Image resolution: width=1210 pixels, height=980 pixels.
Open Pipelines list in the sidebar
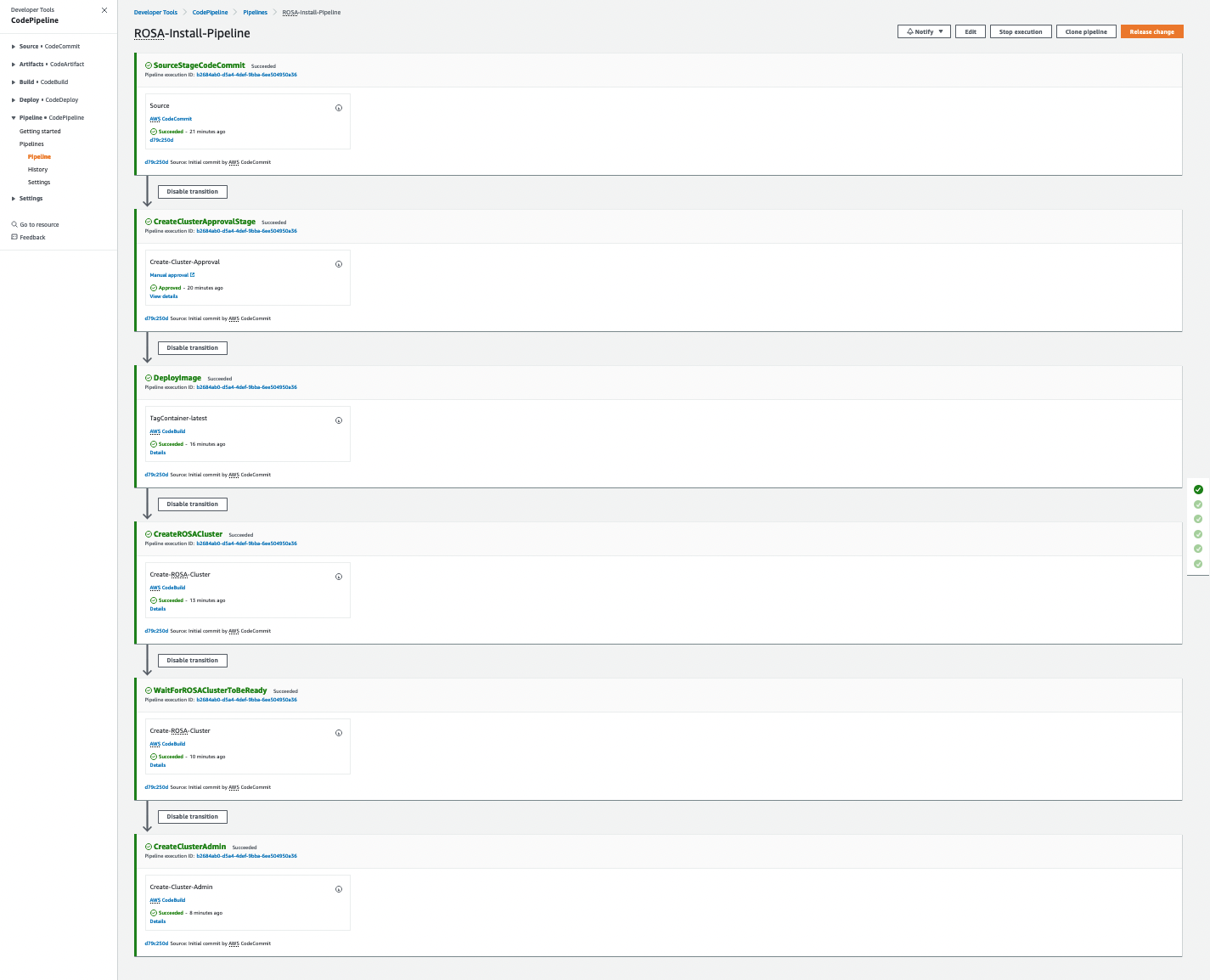pyautogui.click(x=31, y=144)
